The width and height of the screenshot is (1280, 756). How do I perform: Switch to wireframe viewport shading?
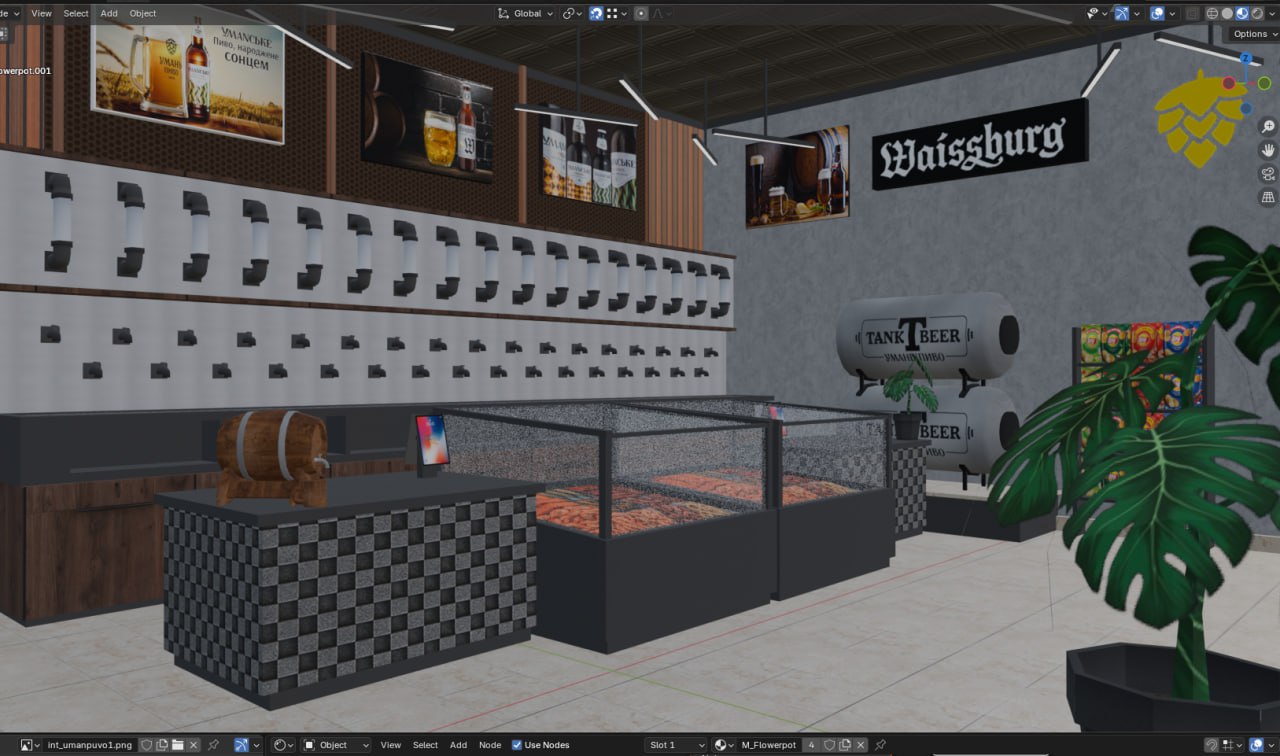(x=1212, y=14)
